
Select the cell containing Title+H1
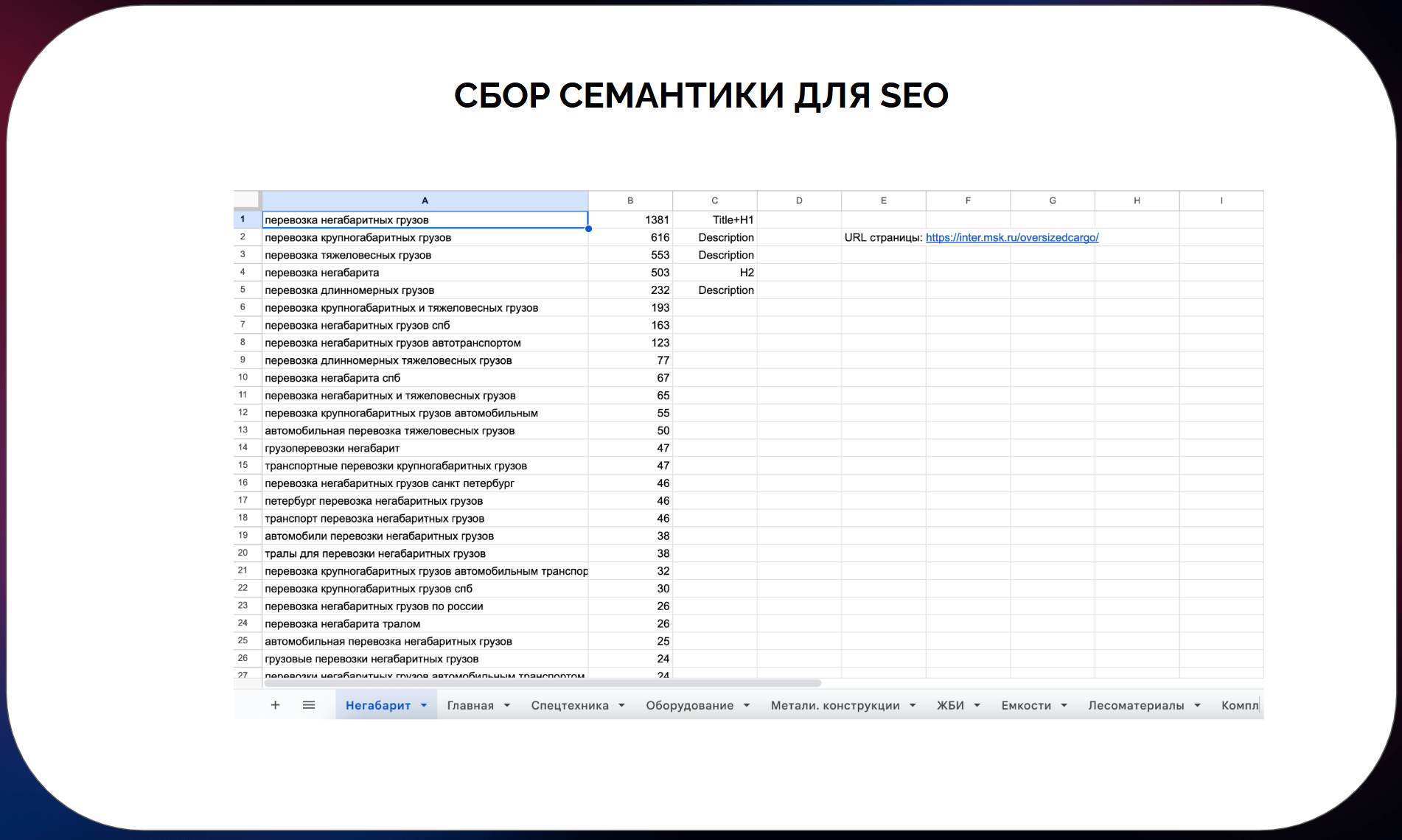pos(714,220)
